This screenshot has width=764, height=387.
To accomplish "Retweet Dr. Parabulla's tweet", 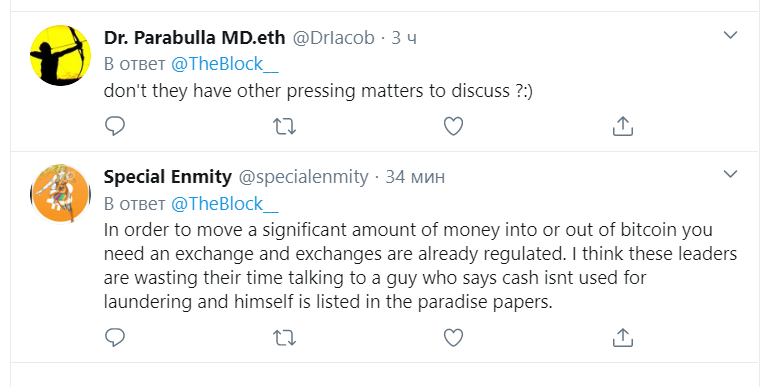I will [x=284, y=126].
